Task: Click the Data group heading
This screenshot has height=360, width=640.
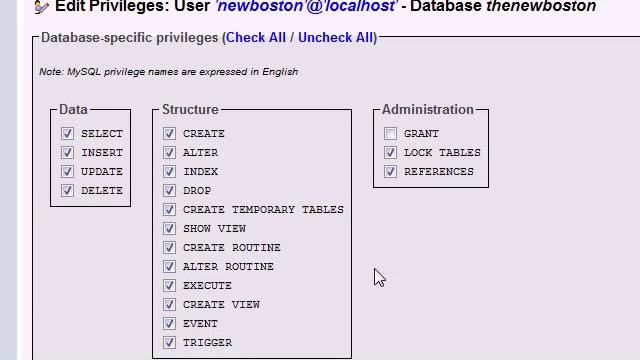Action: (73, 109)
